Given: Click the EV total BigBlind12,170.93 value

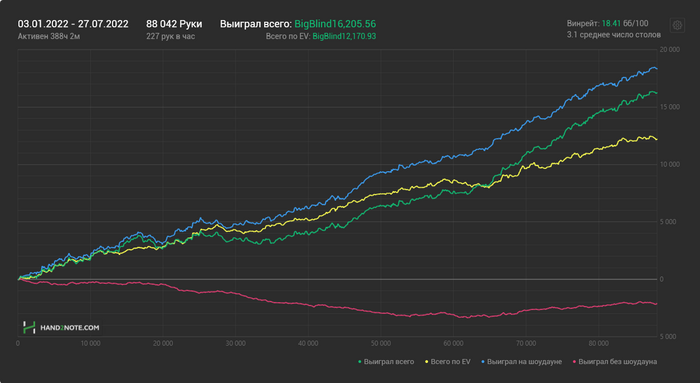Looking at the screenshot, I should pyautogui.click(x=344, y=36).
